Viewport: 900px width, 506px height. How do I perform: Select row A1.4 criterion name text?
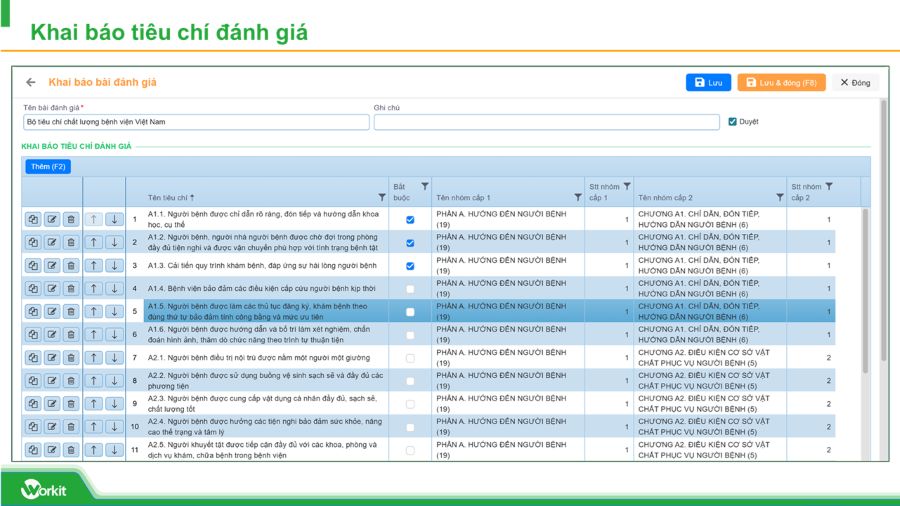click(261, 288)
